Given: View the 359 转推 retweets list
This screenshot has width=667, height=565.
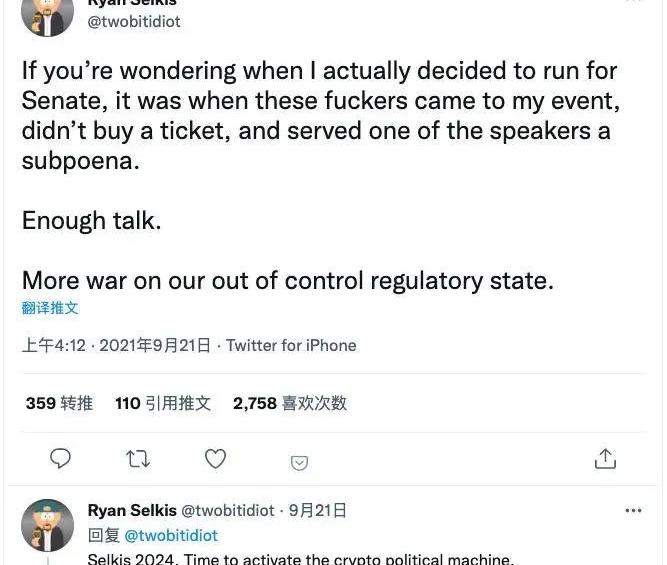Looking at the screenshot, I should tap(59, 403).
